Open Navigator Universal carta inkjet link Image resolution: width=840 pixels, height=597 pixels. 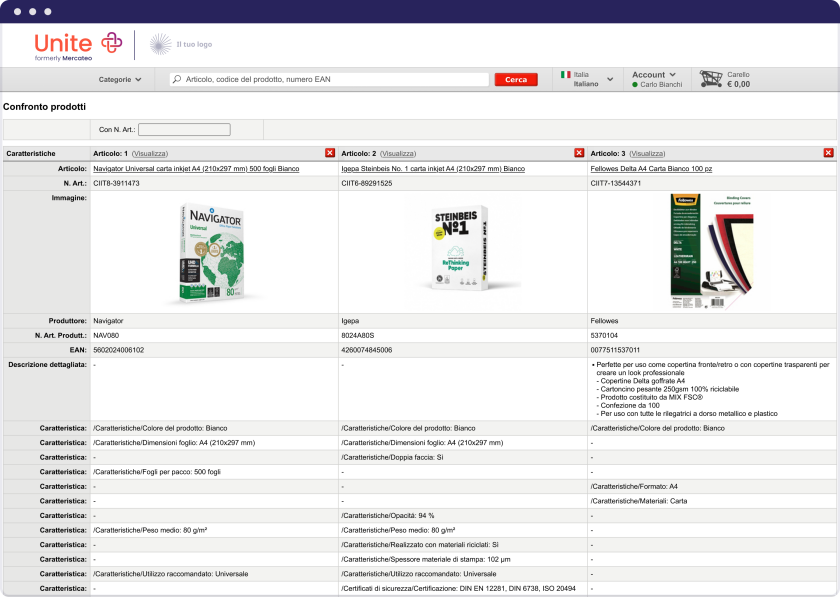(196, 168)
